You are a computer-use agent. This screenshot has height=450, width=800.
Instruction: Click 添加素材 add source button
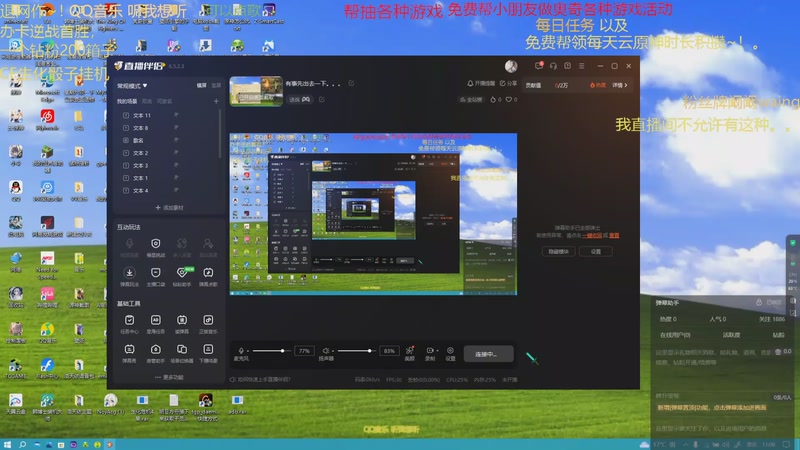(169, 208)
